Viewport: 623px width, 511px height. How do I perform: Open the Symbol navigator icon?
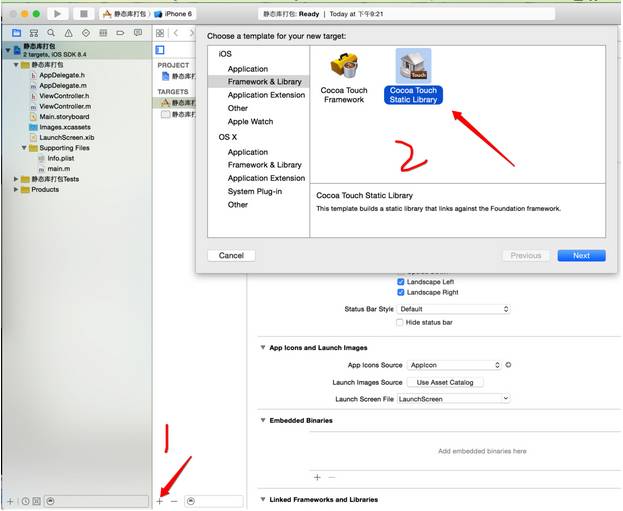[34, 33]
